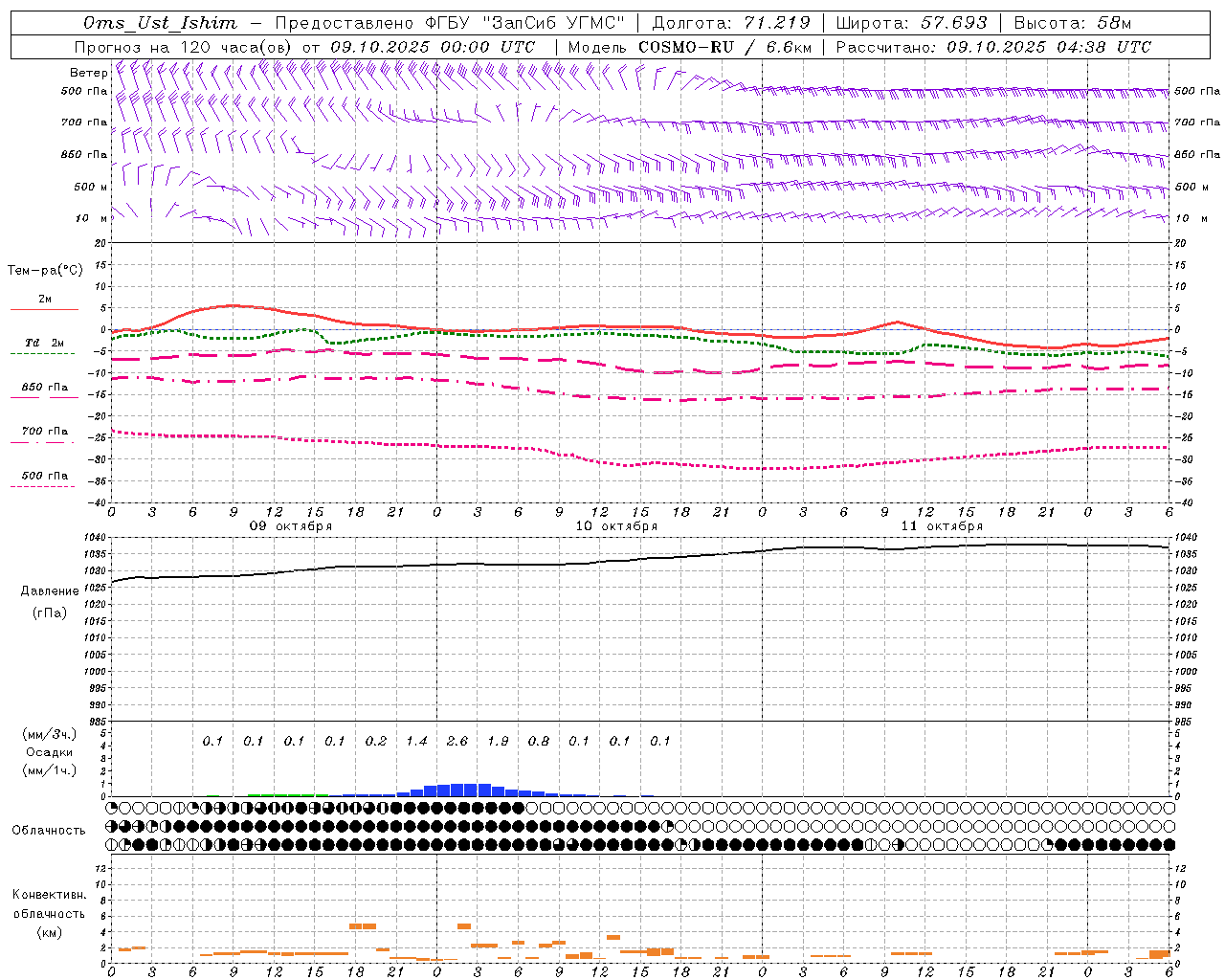Click the 500 гПа temperature legend entry
The image size is (1225, 980).
click(44, 477)
